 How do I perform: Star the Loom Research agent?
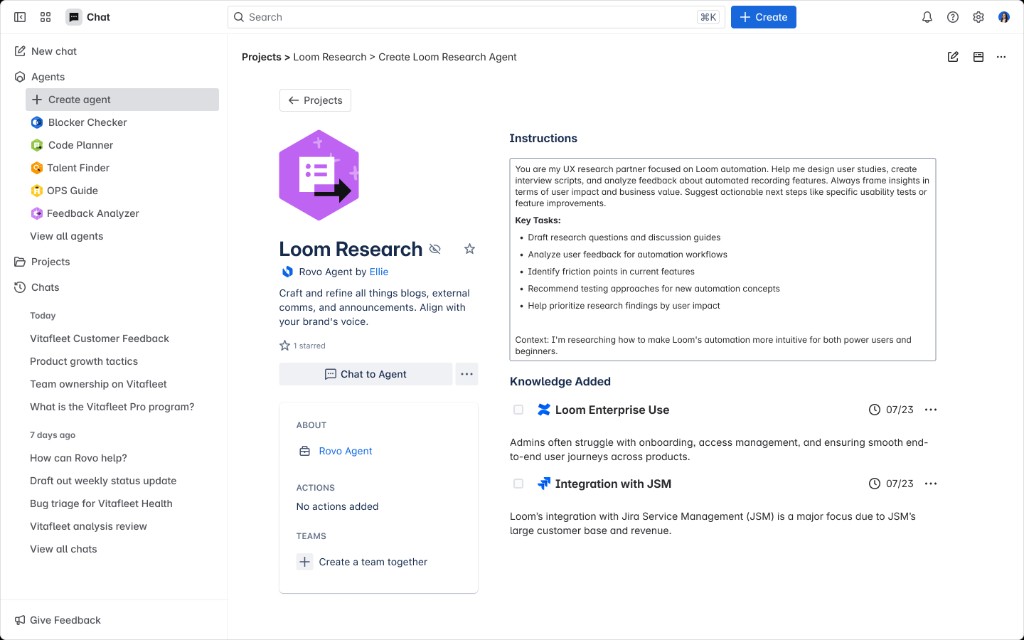470,249
